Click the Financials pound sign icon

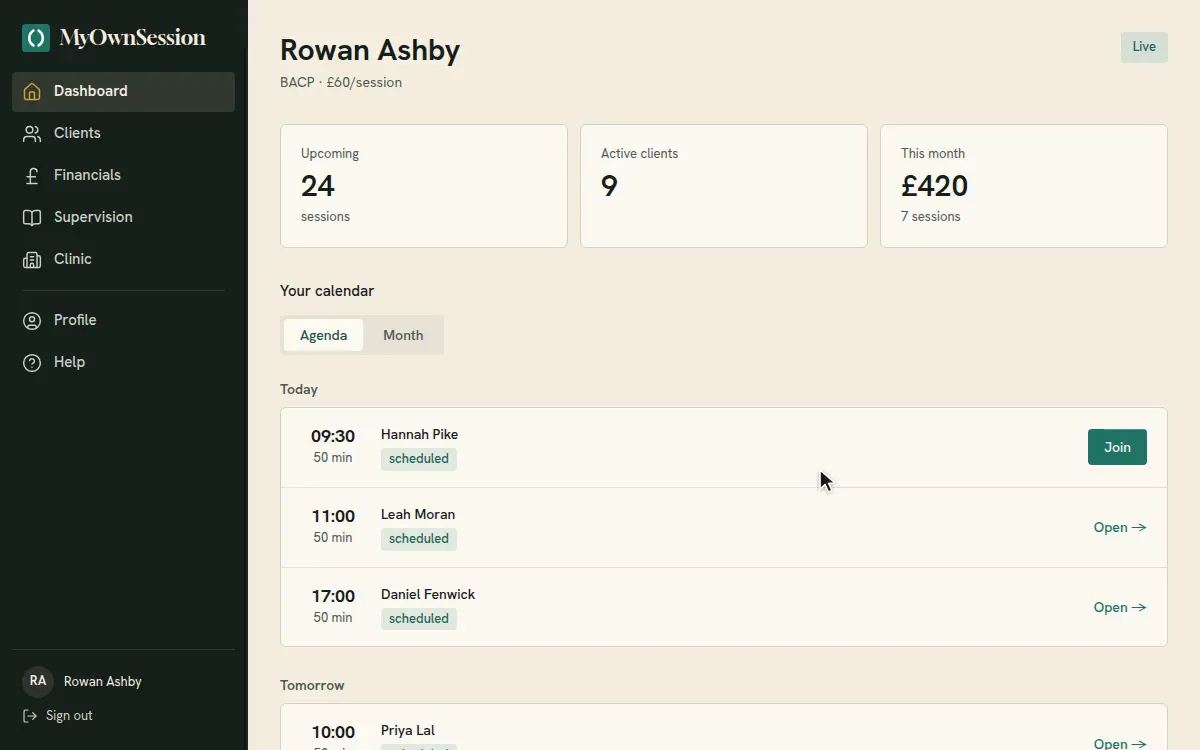tap(32, 175)
